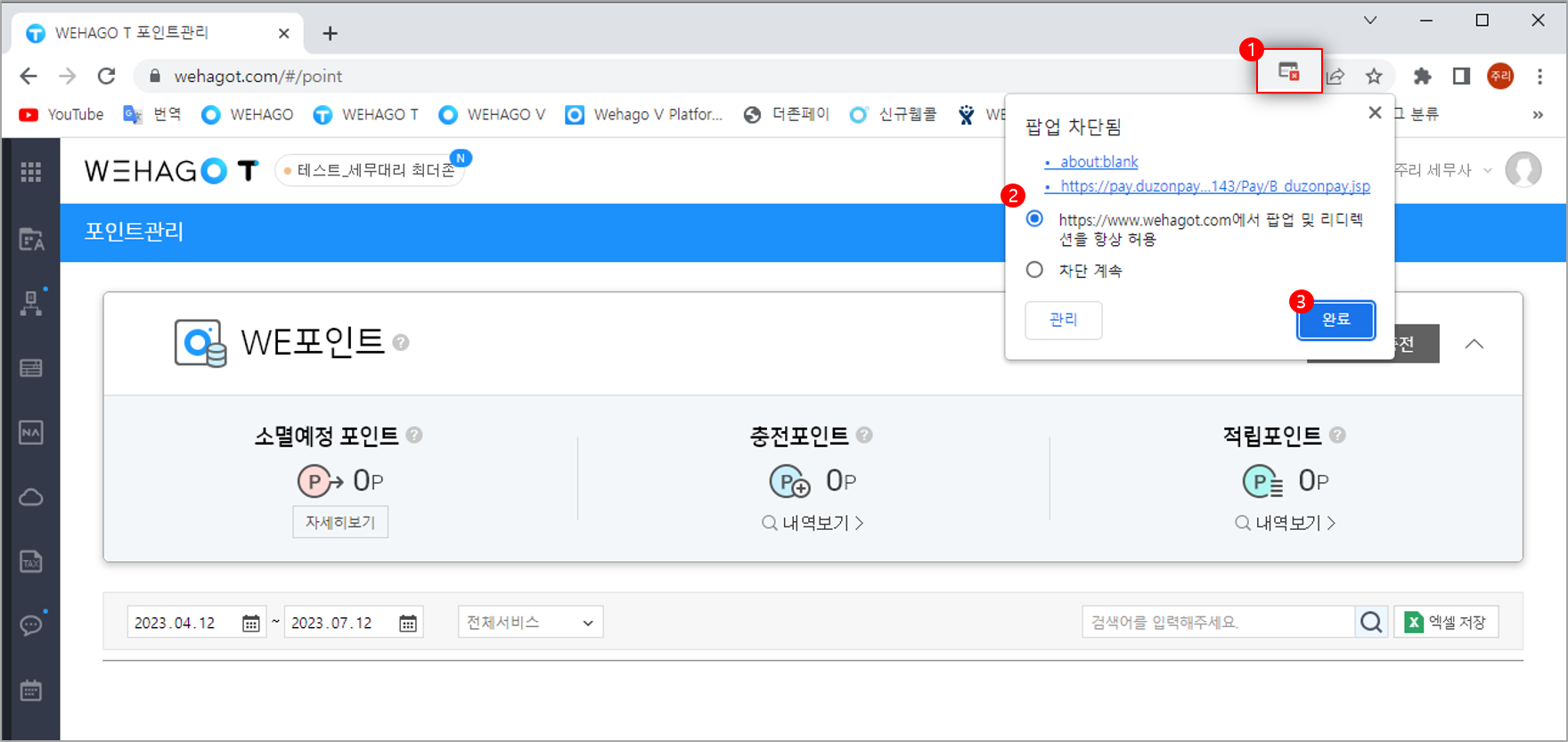The width and height of the screenshot is (1568, 742).
Task: Click the popup blocked icon in address bar
Action: pos(1288,72)
